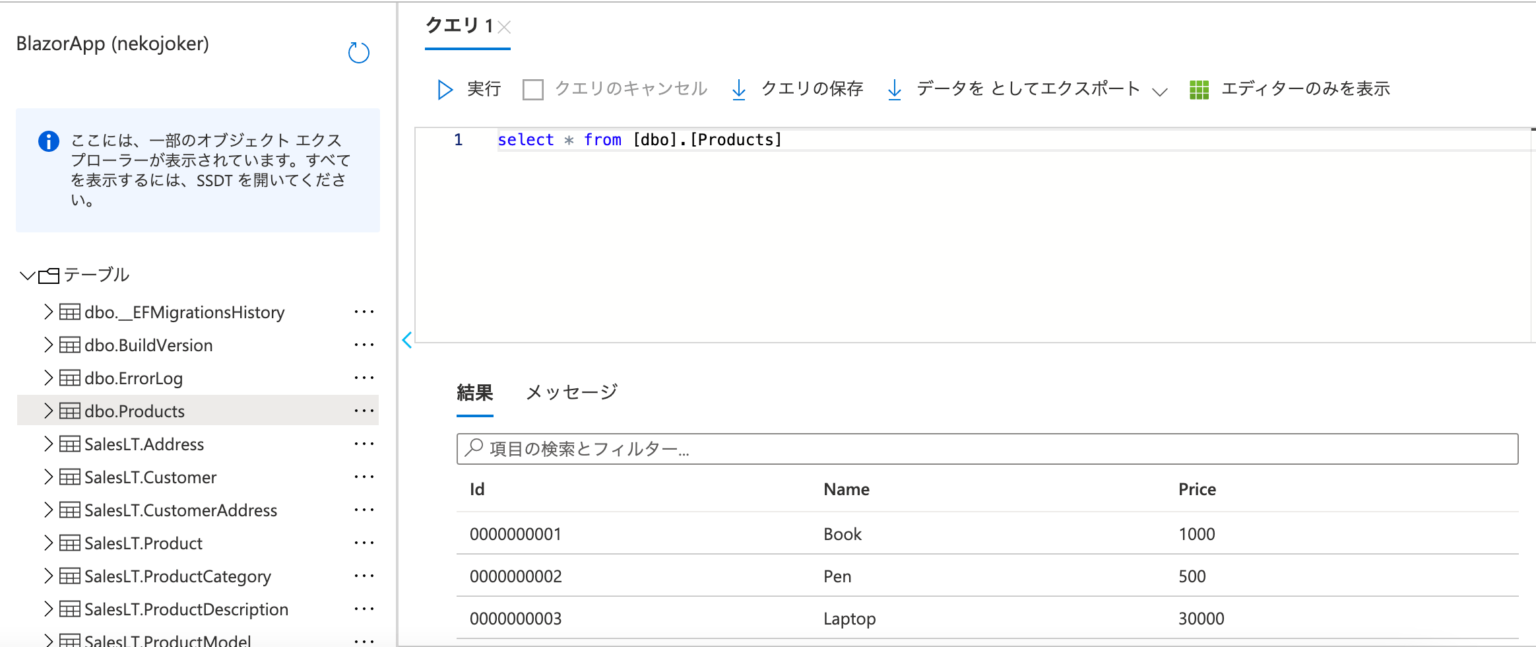The width and height of the screenshot is (1536, 647).
Task: Toggle the クエリのキャンセル checkbox
Action: [x=535, y=89]
